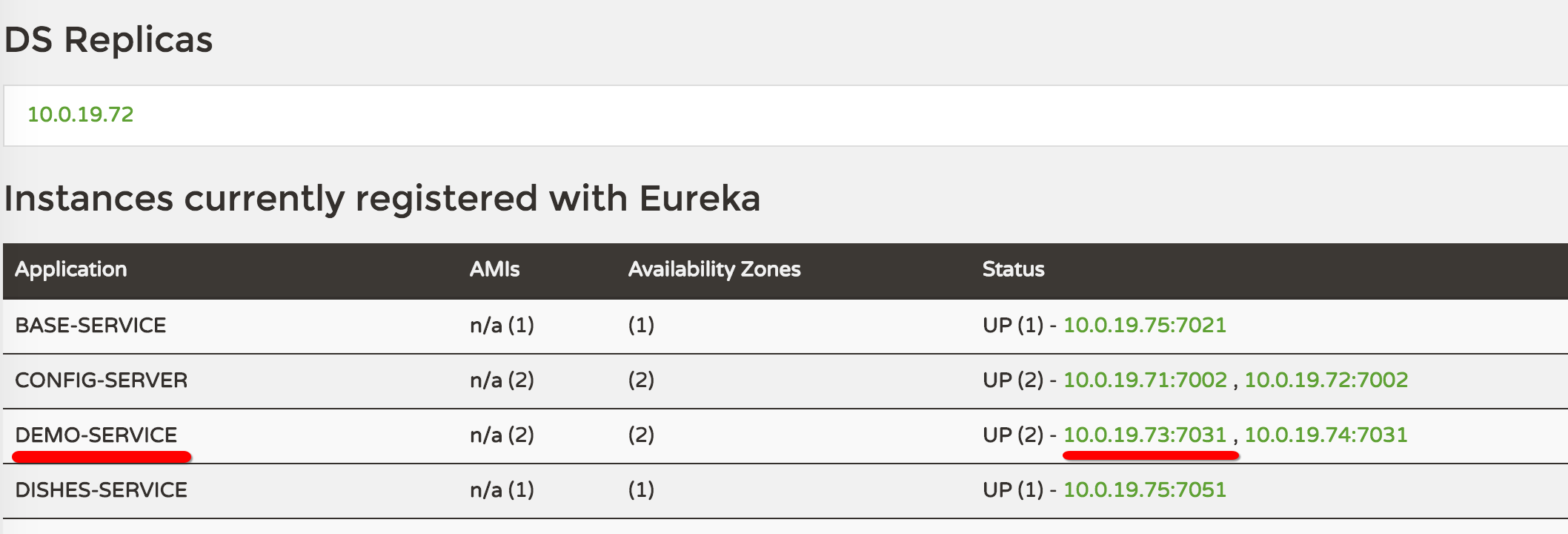1568x534 pixels.
Task: Click the Availability Zones column header
Action: point(714,269)
